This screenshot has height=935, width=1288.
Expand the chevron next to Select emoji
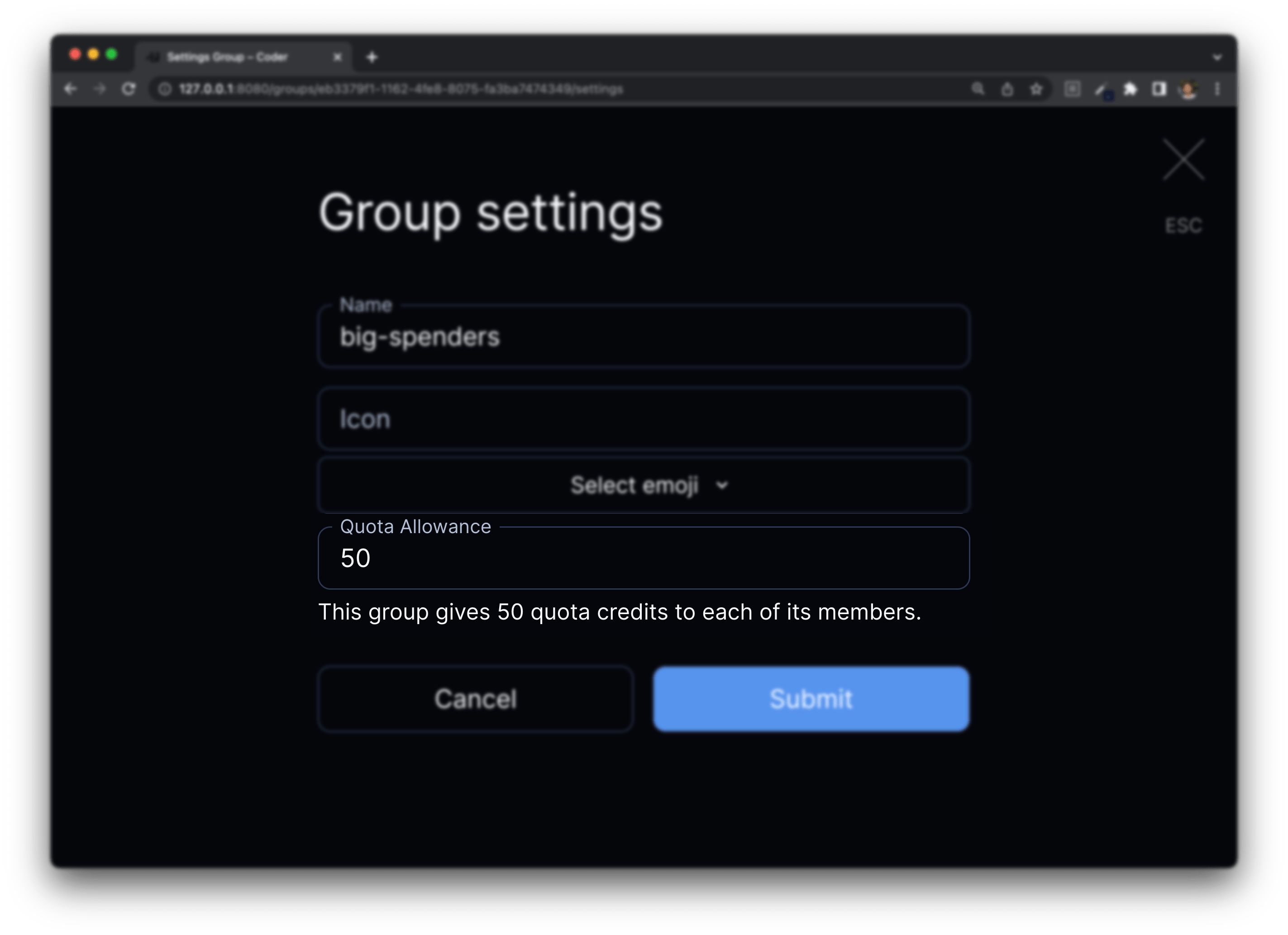point(722,486)
